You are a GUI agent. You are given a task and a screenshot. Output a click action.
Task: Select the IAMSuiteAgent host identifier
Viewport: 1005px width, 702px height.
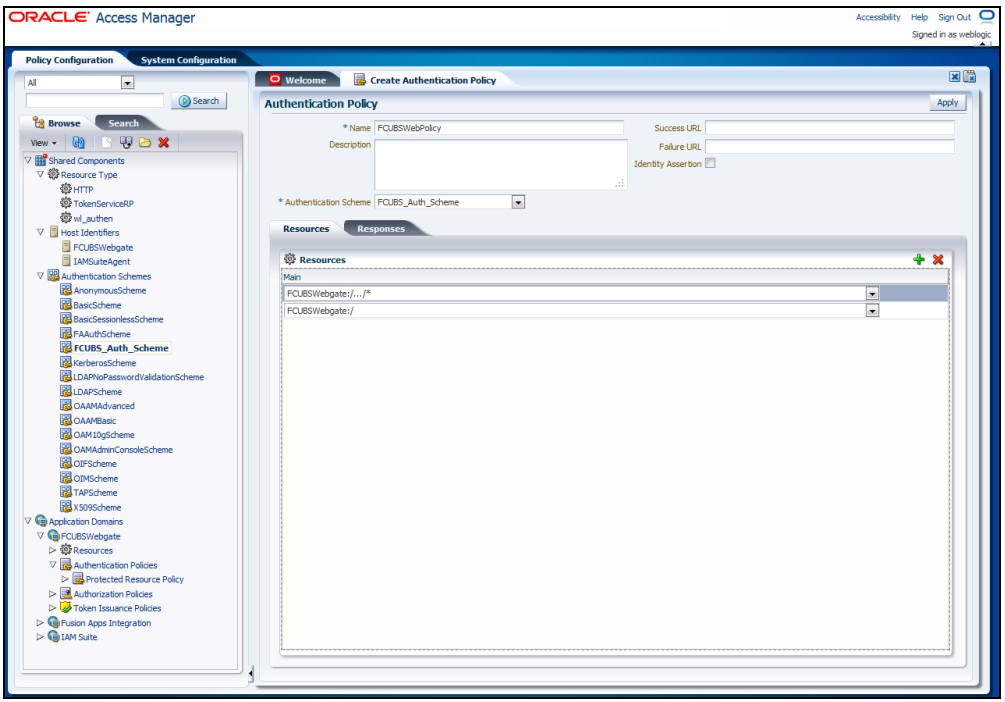(101, 262)
